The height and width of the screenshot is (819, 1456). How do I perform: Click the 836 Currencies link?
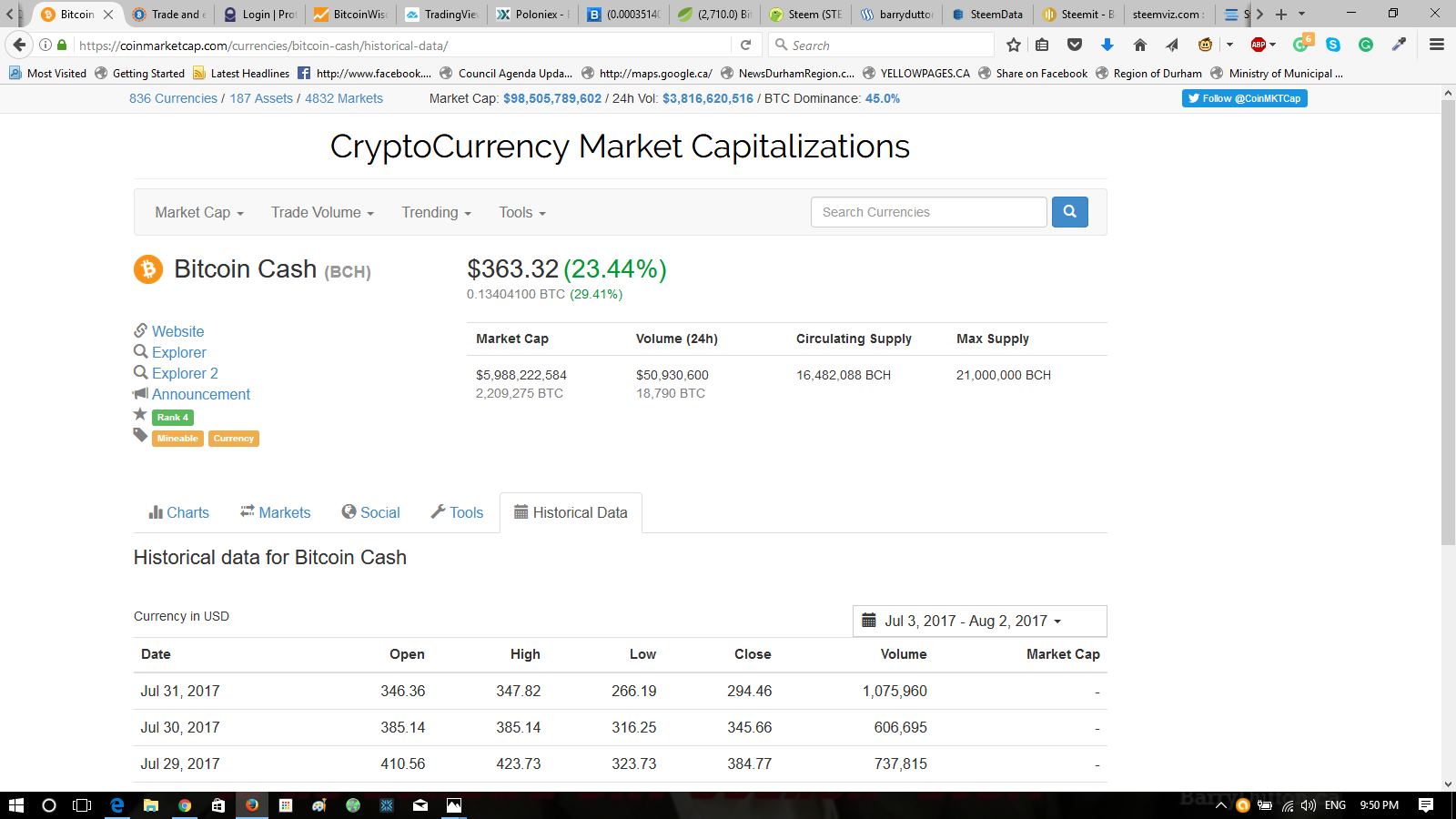(173, 98)
